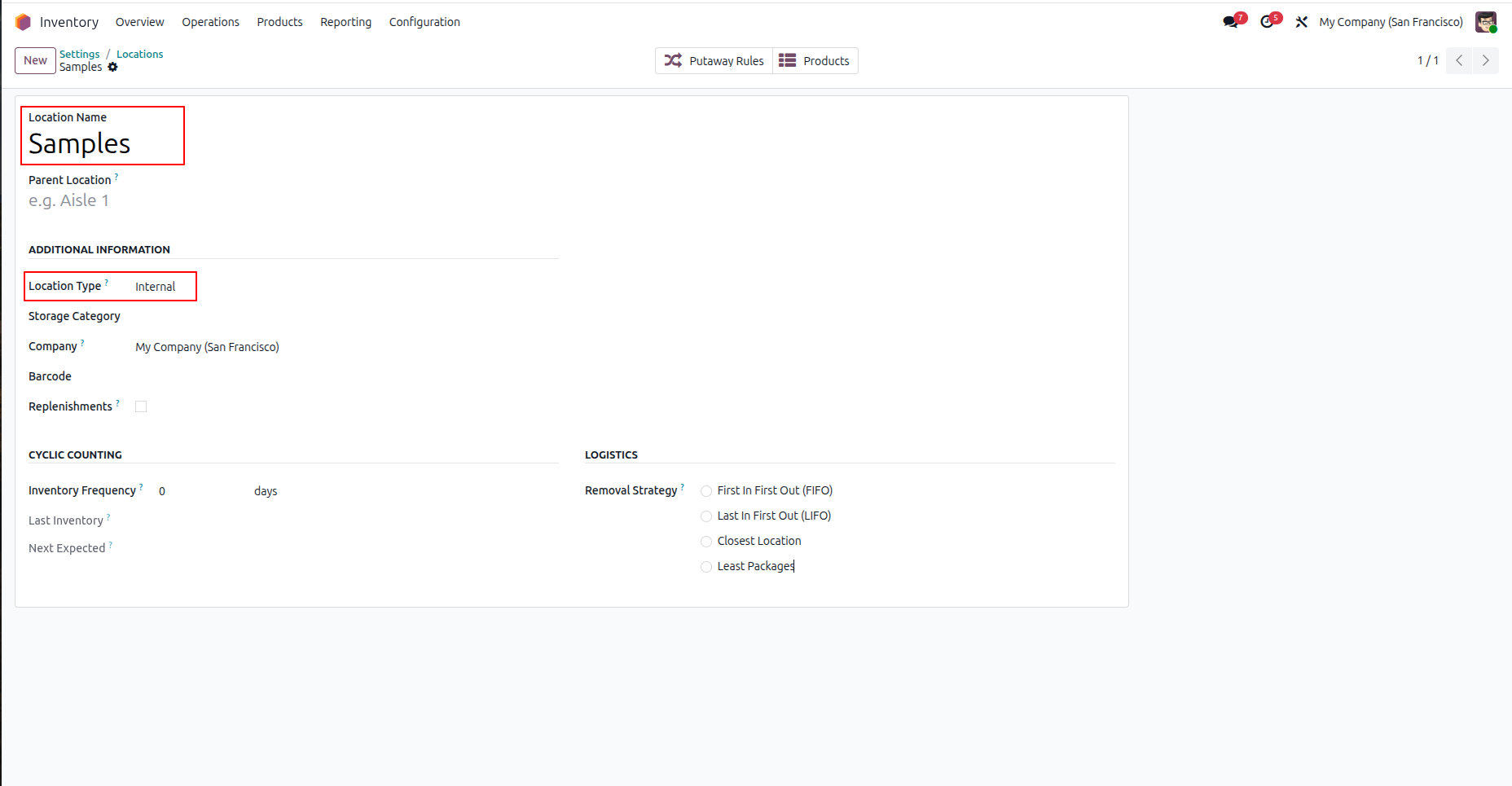Open the messages chat icon
Image resolution: width=1512 pixels, height=786 pixels.
tap(1230, 22)
